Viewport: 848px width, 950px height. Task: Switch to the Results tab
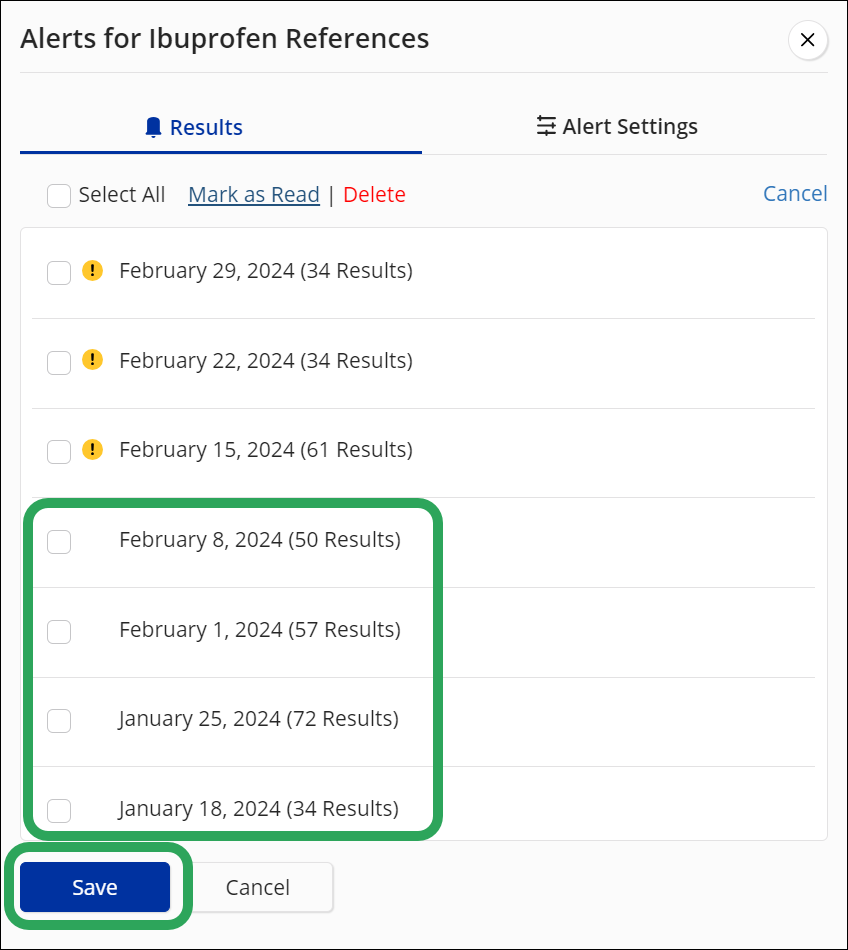click(x=220, y=127)
